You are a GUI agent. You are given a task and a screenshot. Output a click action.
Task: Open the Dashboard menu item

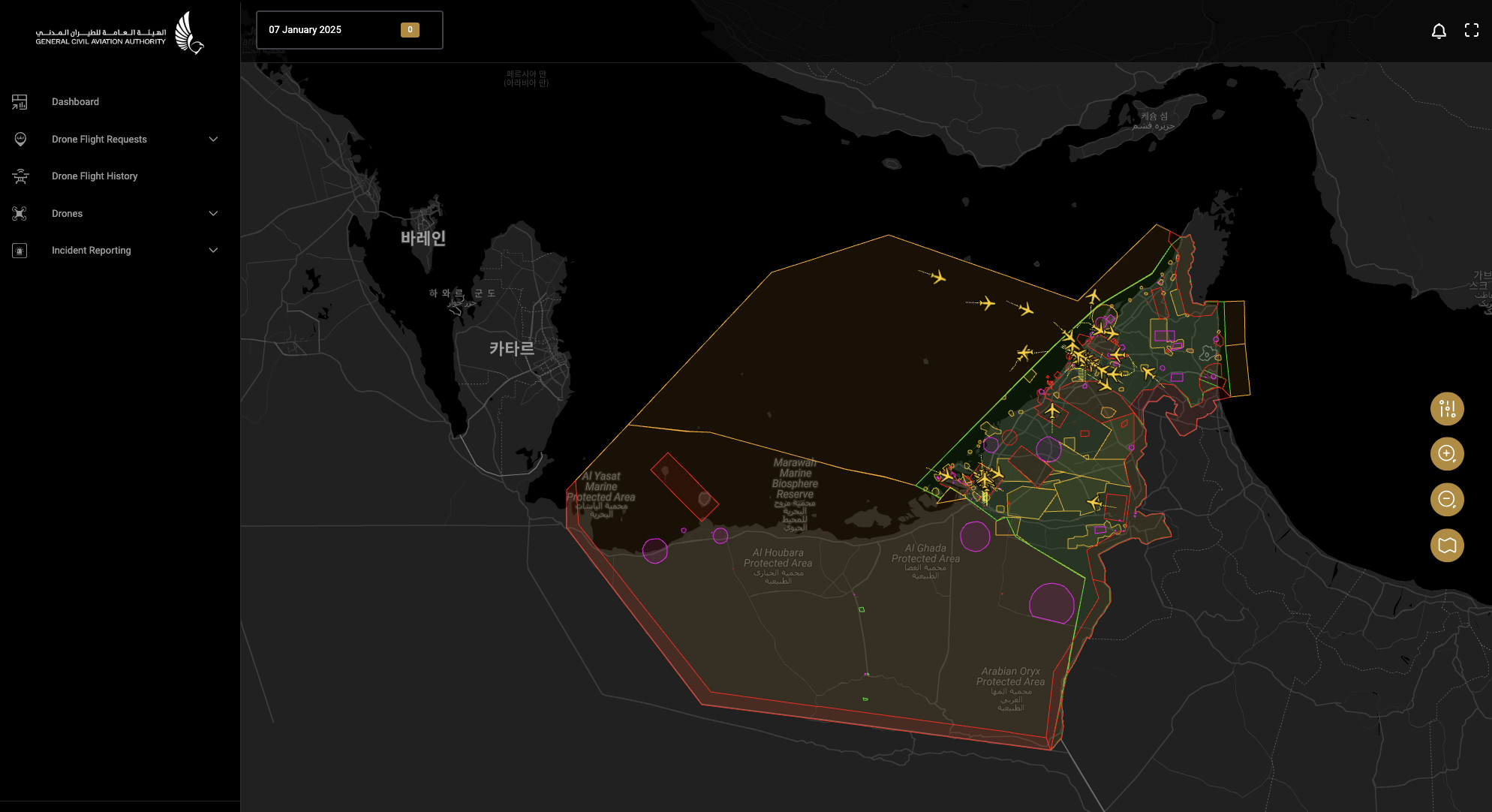[75, 102]
